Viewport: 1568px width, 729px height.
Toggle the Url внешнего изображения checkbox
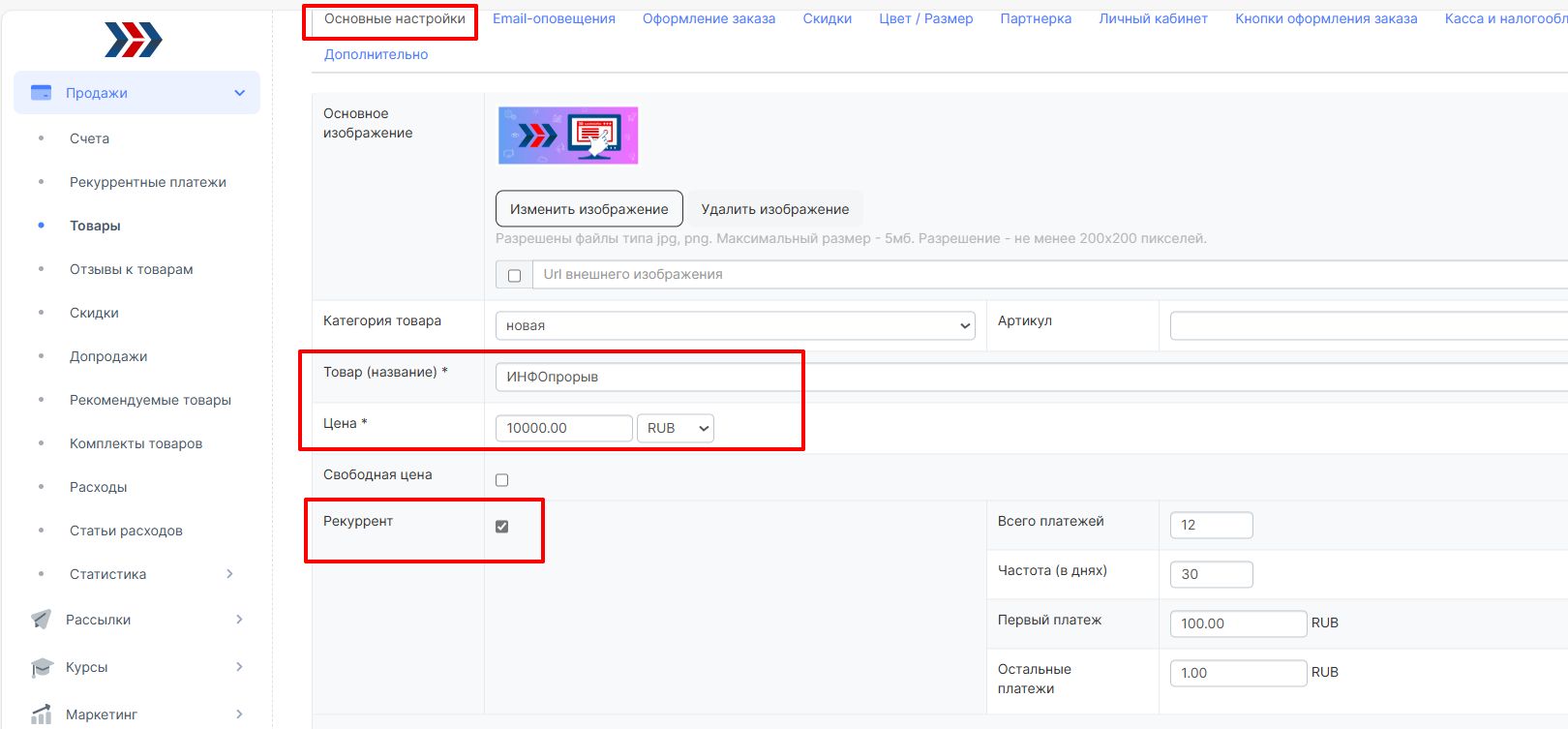(514, 275)
